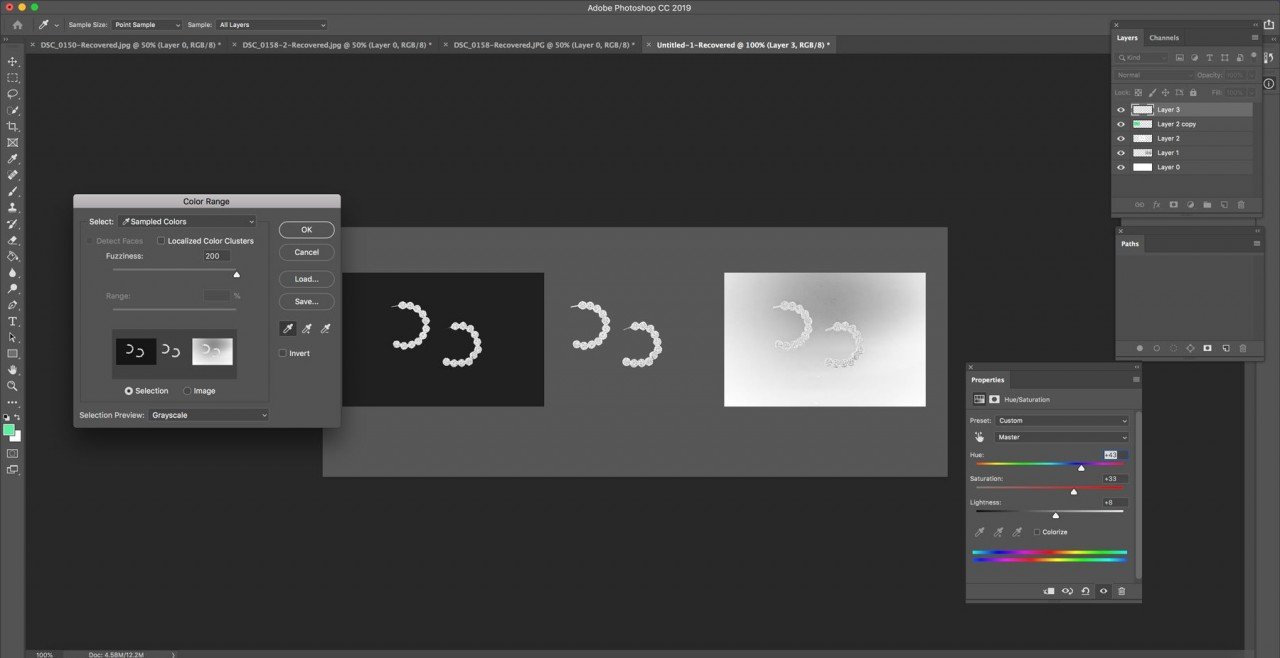Viewport: 1280px width, 658px height.
Task: Click the Load... button
Action: [x=306, y=279]
